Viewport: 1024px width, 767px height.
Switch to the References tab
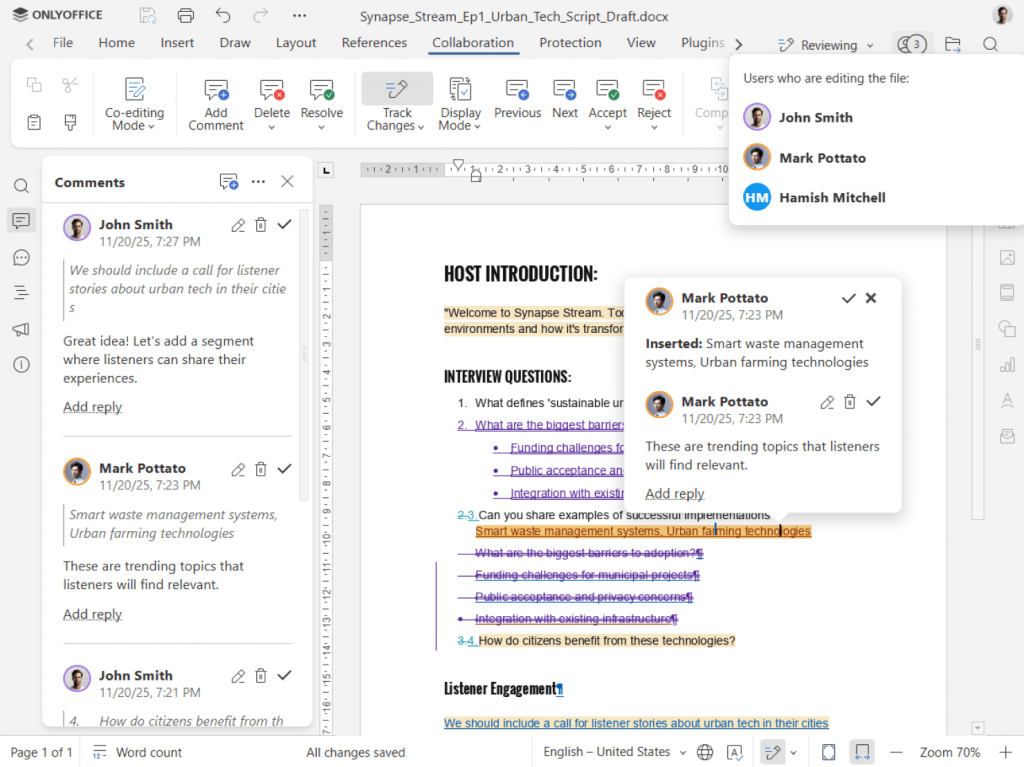(374, 43)
